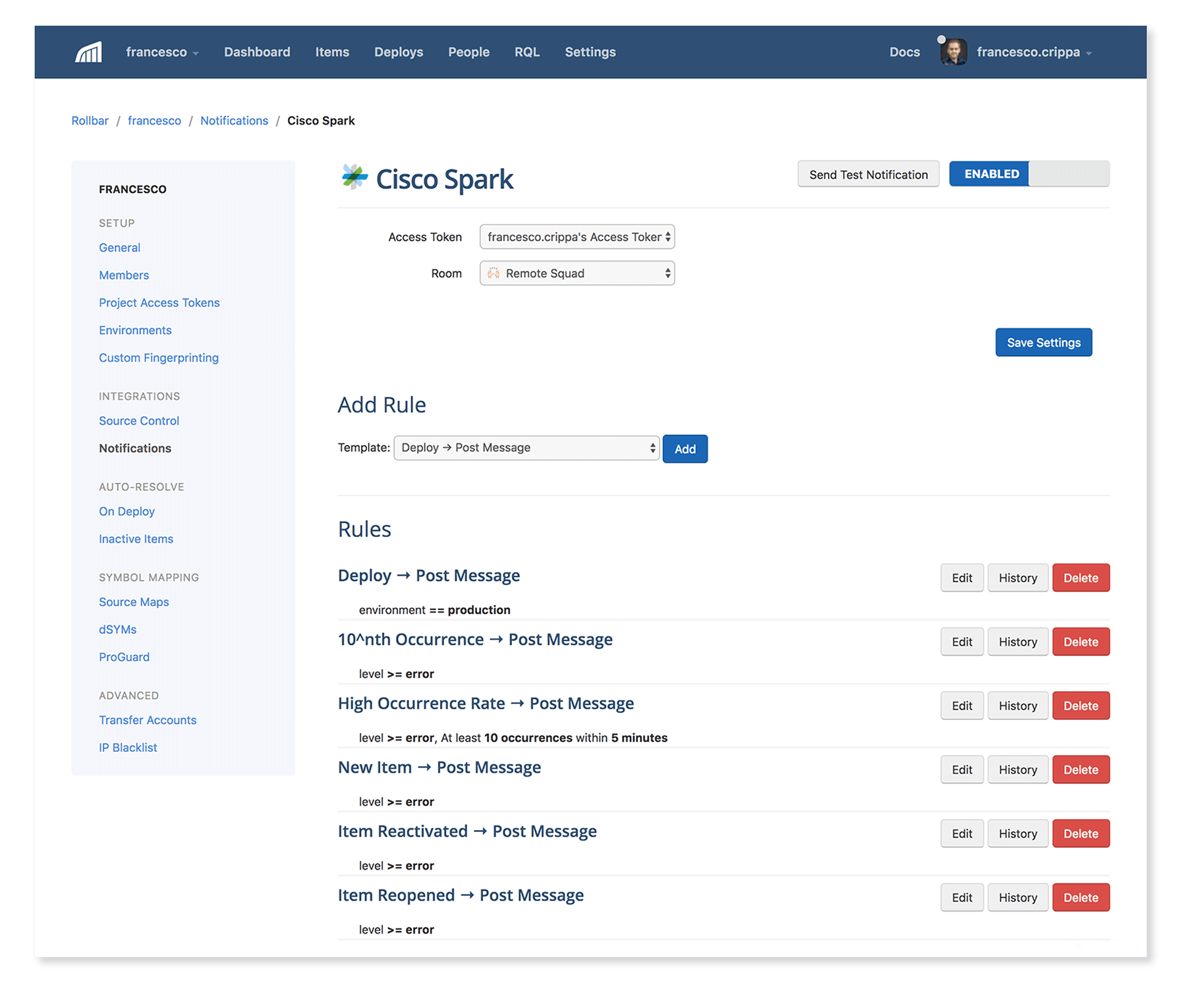Open Project Access Tokens

(x=159, y=303)
